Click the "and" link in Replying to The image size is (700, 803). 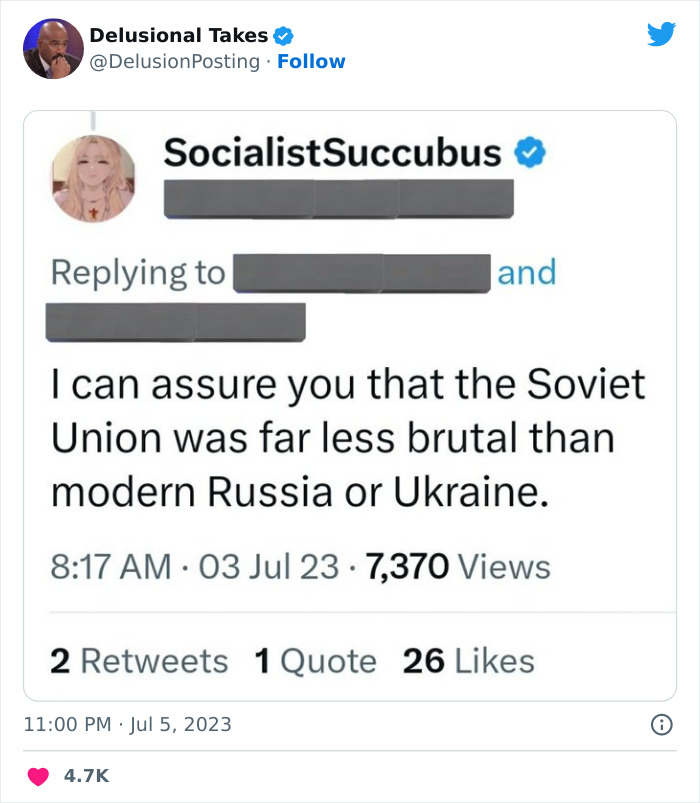526,272
